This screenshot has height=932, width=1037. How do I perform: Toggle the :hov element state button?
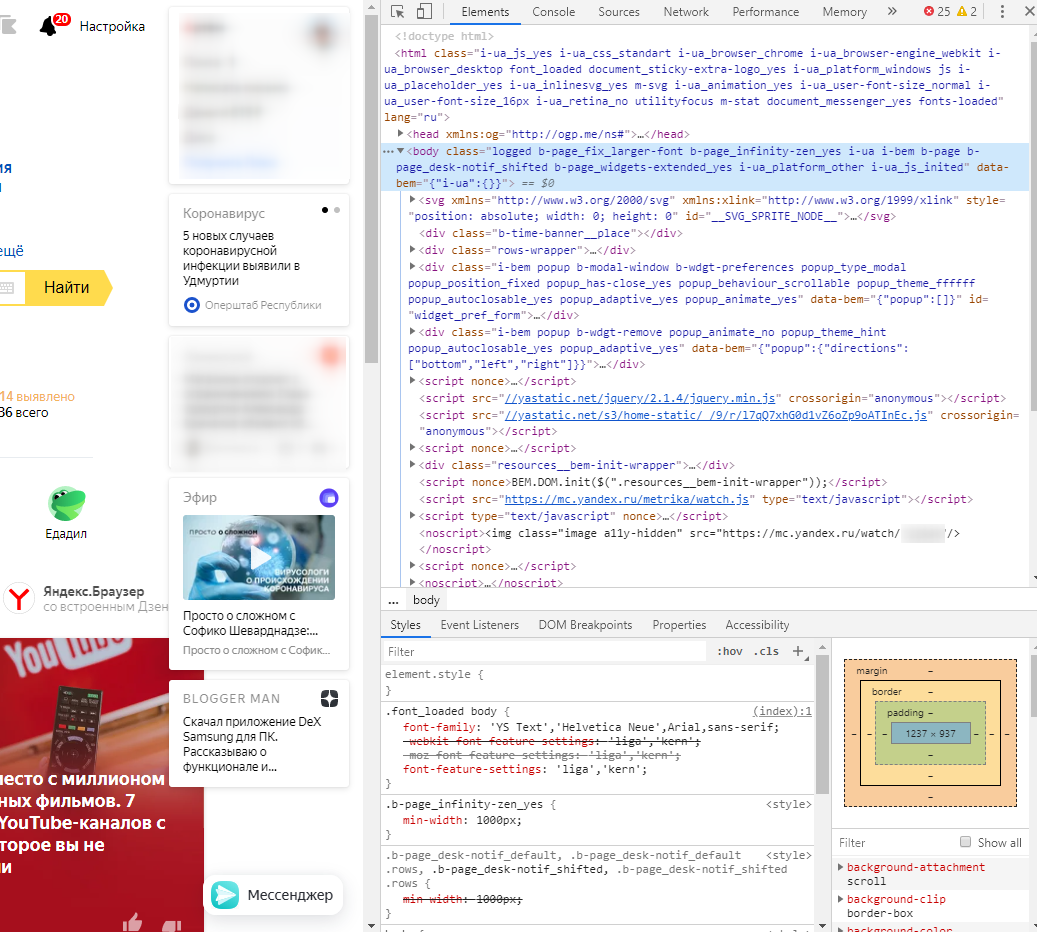729,652
